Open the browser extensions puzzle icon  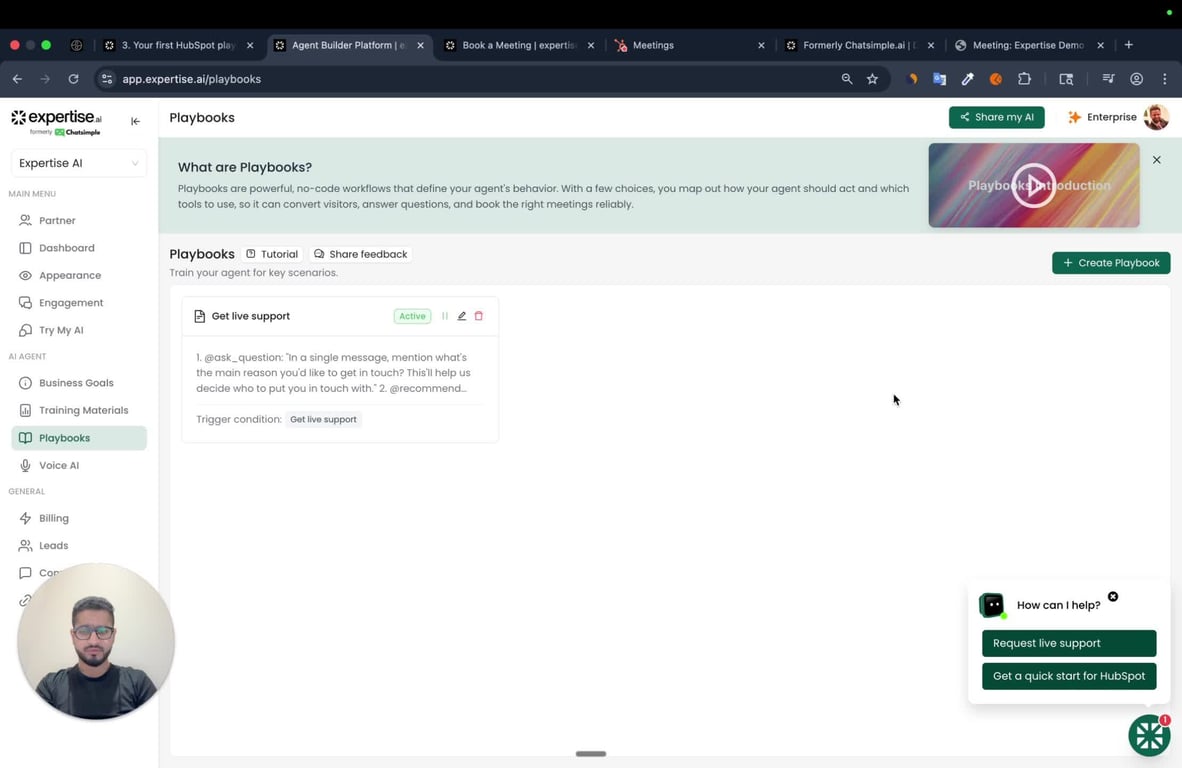pyautogui.click(x=1024, y=78)
